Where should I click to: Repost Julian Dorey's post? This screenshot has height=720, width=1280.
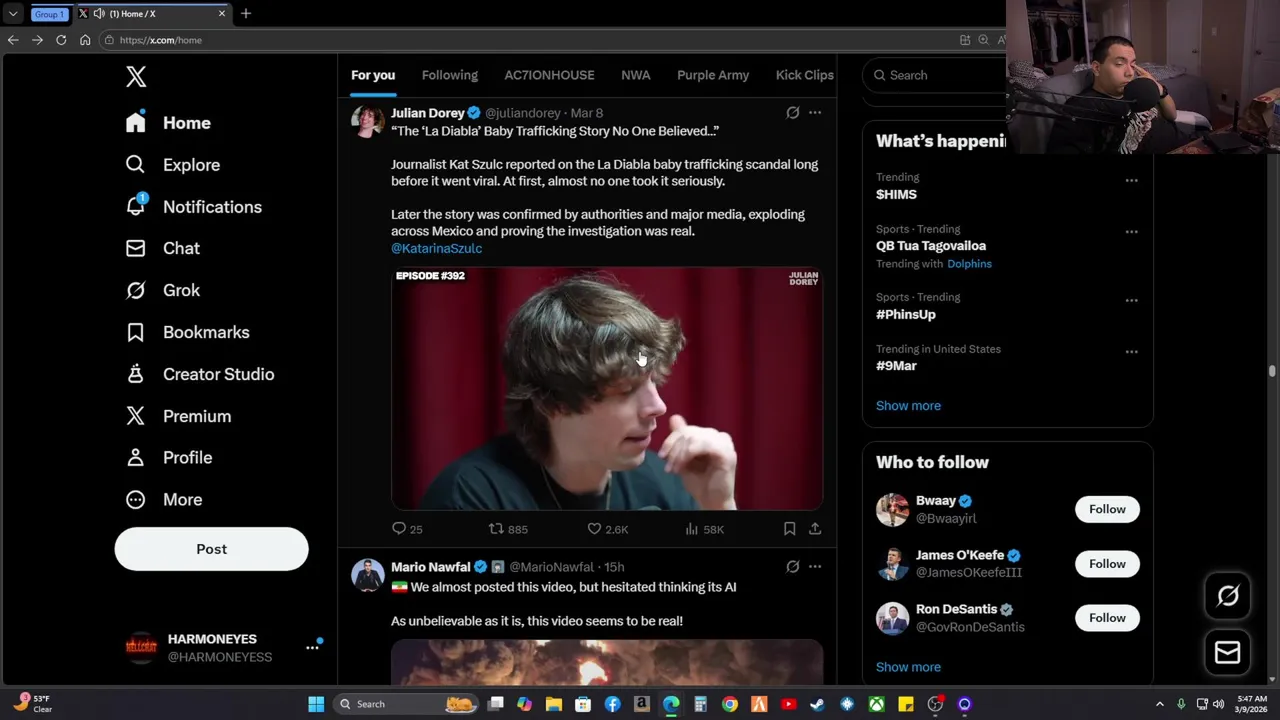[507, 529]
